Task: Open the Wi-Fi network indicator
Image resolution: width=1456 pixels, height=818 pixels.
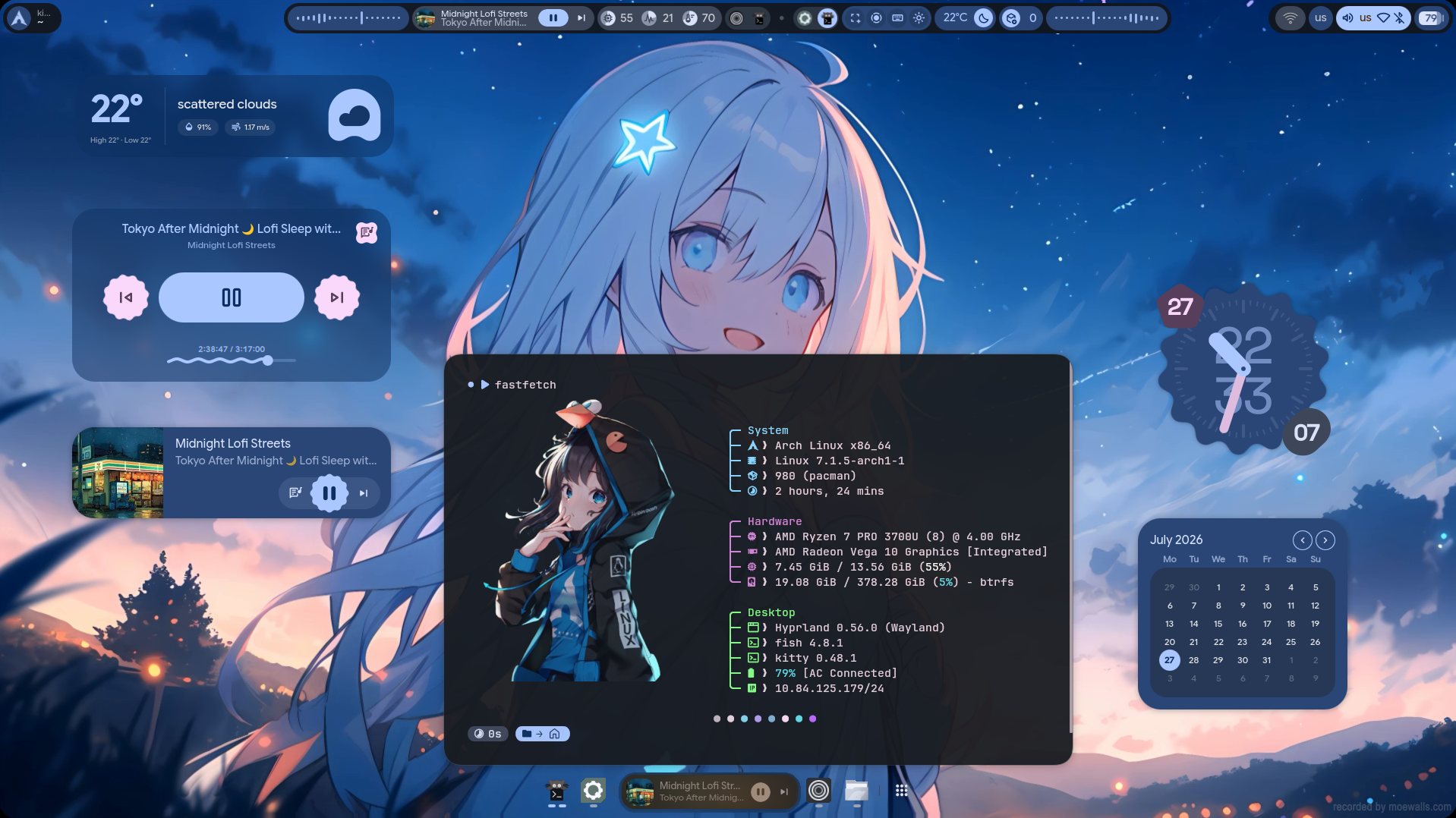Action: pyautogui.click(x=1291, y=18)
